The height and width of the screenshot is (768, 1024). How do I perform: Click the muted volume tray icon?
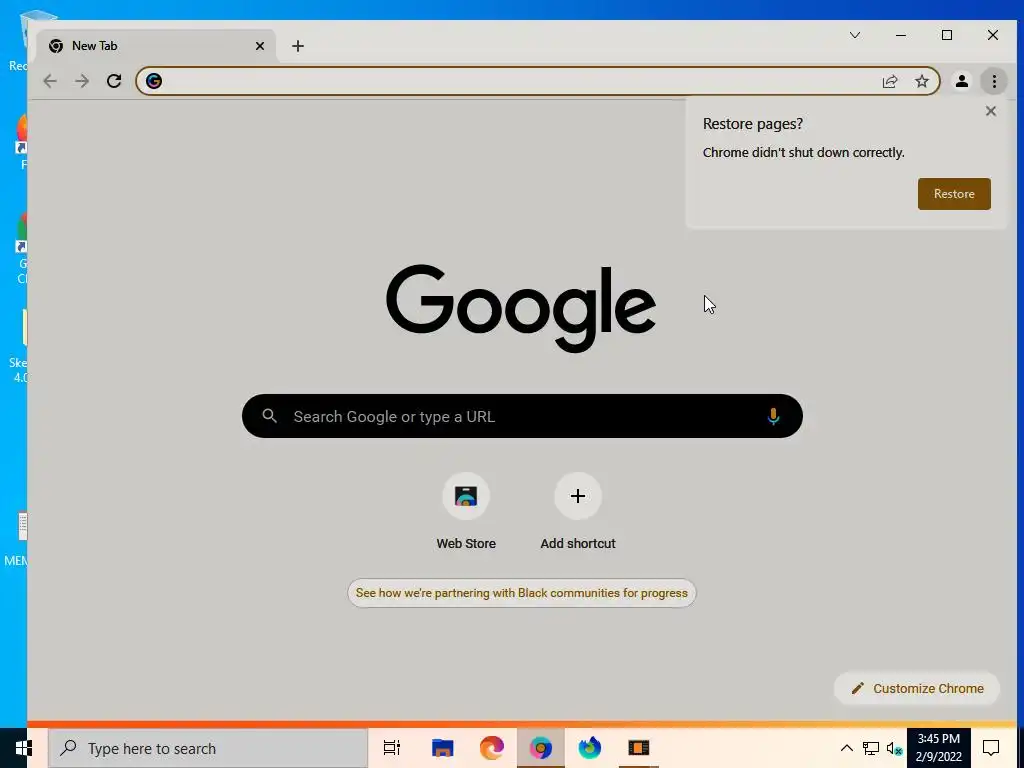(x=894, y=748)
